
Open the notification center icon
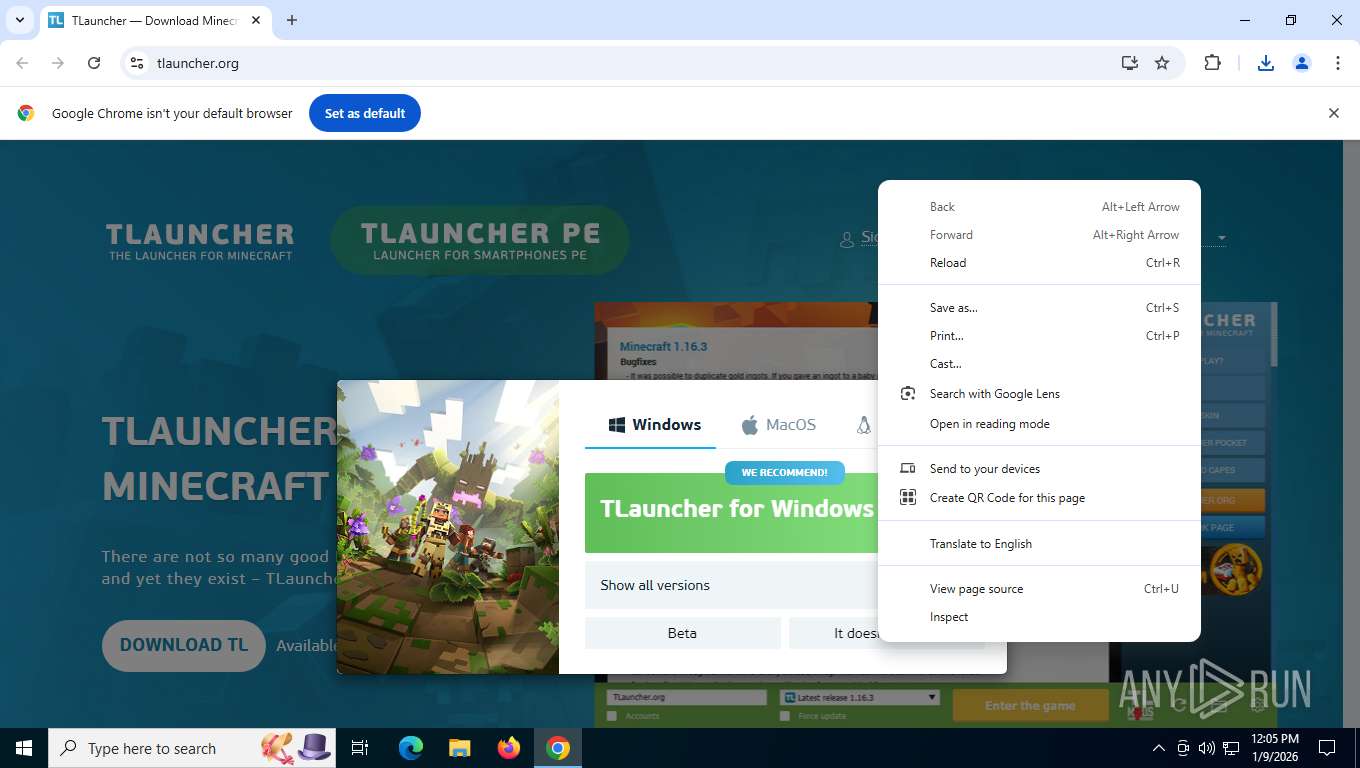point(1327,748)
